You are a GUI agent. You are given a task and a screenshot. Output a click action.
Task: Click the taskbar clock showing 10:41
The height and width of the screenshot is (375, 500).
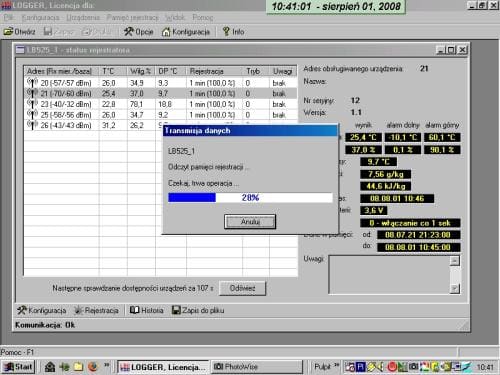tap(485, 367)
